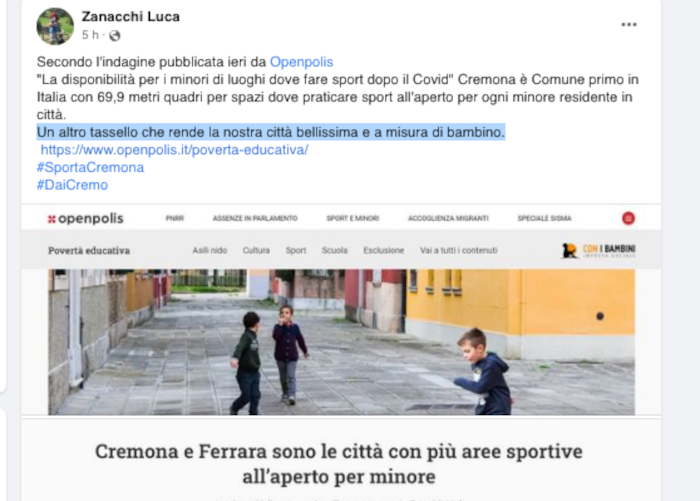Open the Cultura section tab
700x501 pixels.
(256, 250)
